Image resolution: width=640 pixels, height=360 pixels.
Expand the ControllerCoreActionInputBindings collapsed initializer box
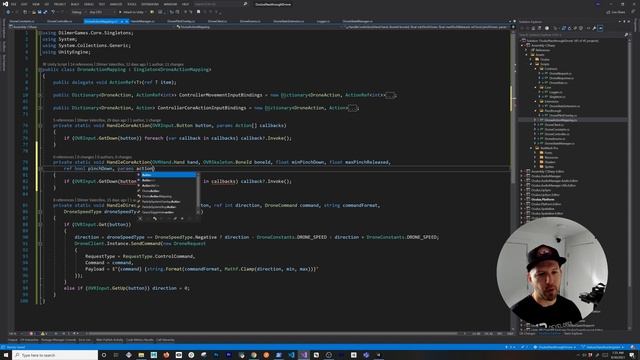(353, 108)
